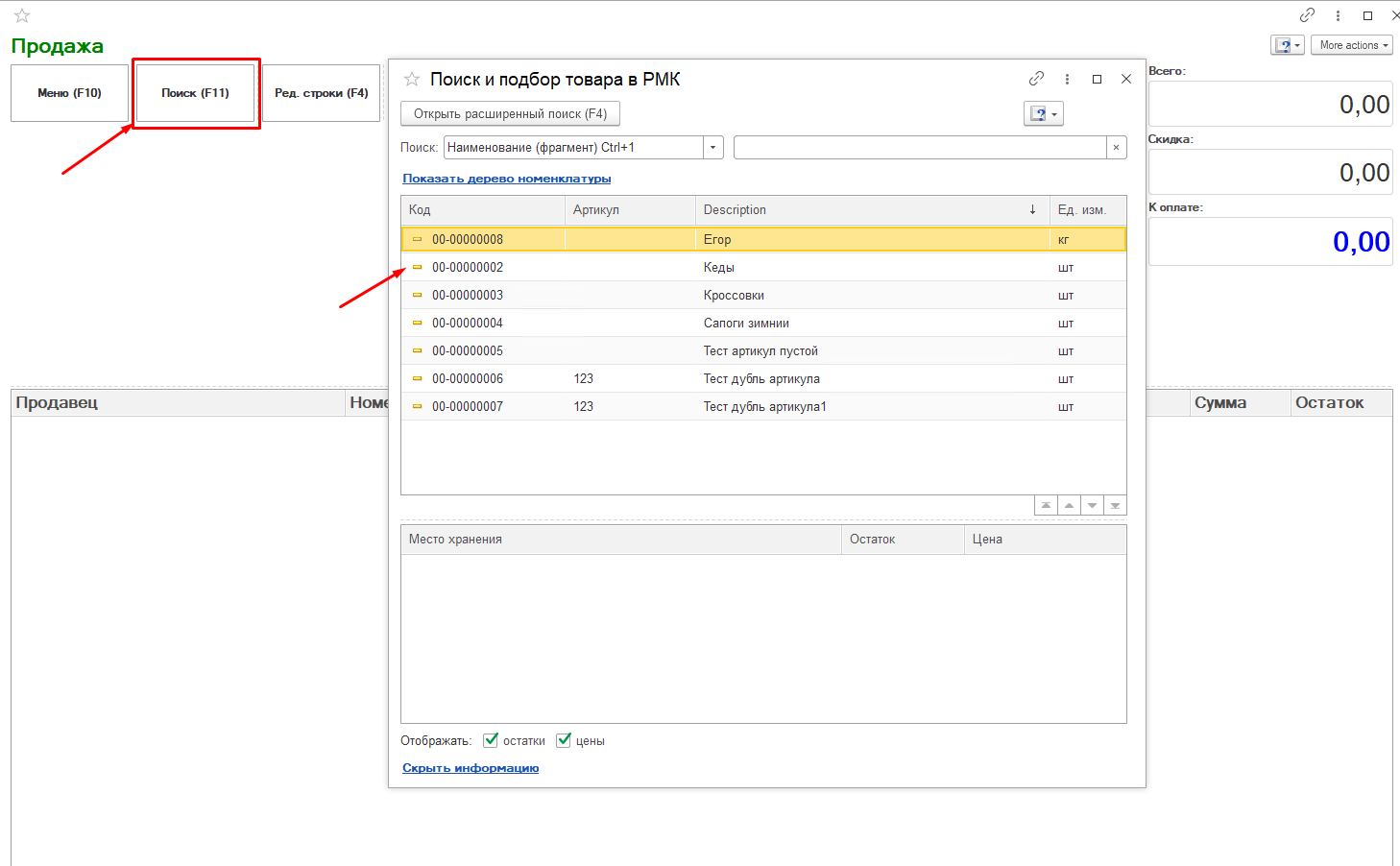This screenshot has height=866, width=1400.
Task: Open the three-dot menu of the main window
Action: click(1338, 15)
